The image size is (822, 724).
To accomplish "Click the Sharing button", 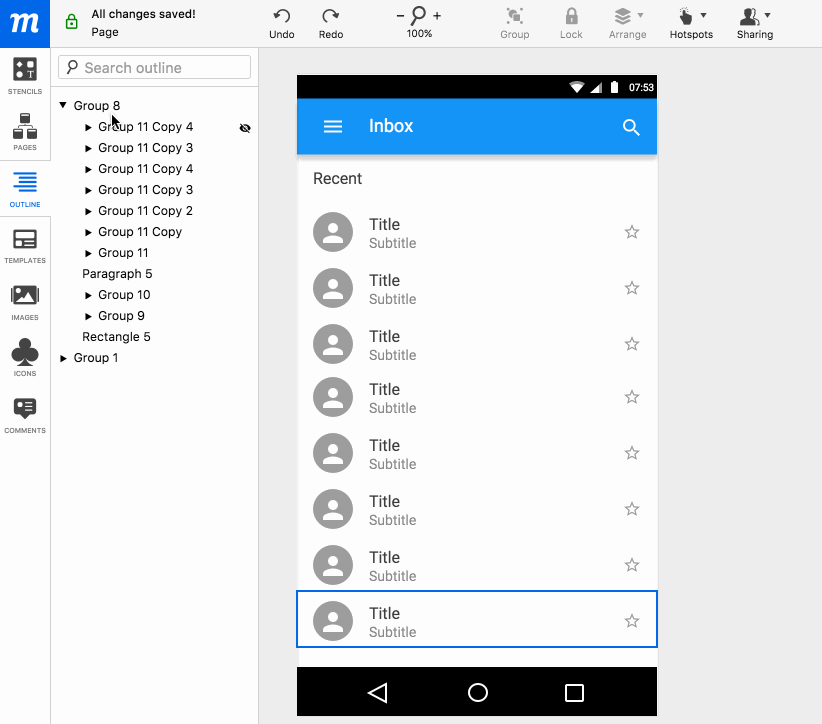I will coord(754,20).
